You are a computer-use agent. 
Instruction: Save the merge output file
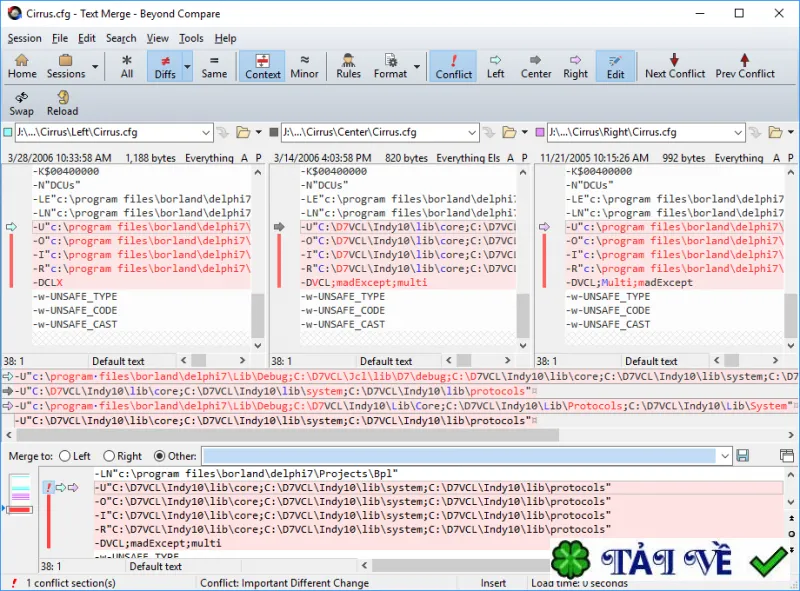tap(743, 456)
